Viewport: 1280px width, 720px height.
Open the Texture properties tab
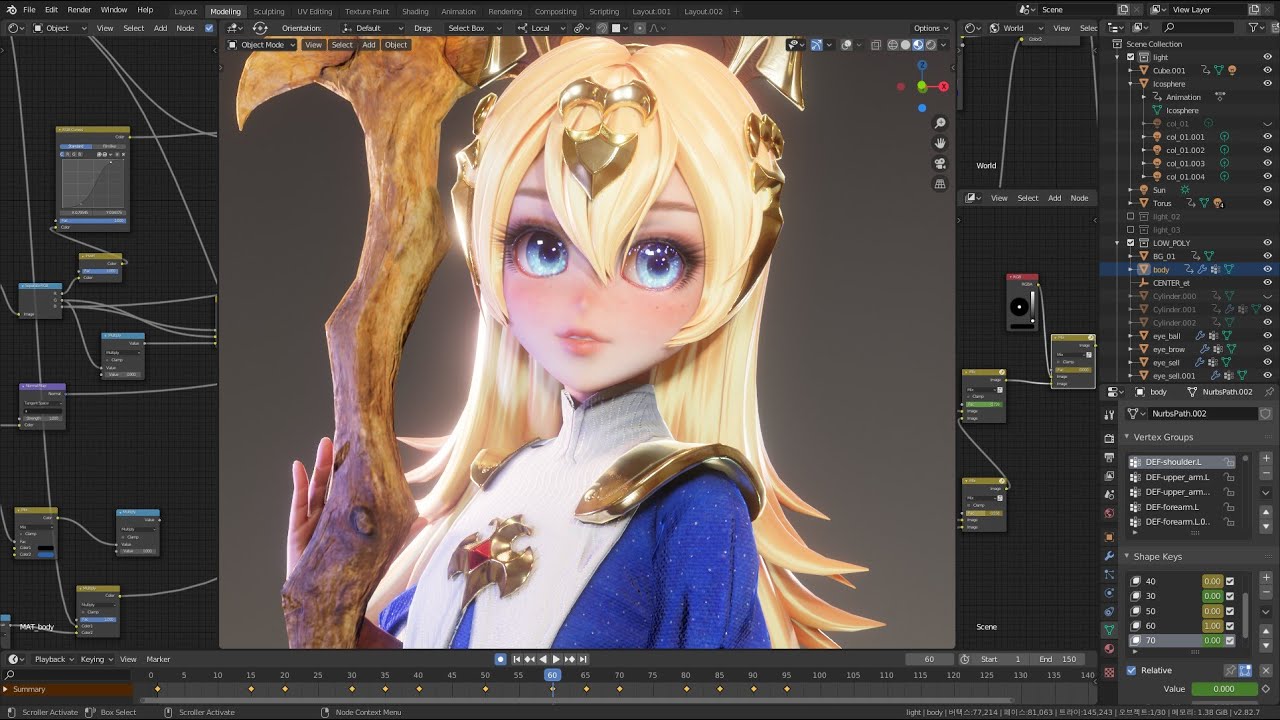(x=1109, y=670)
